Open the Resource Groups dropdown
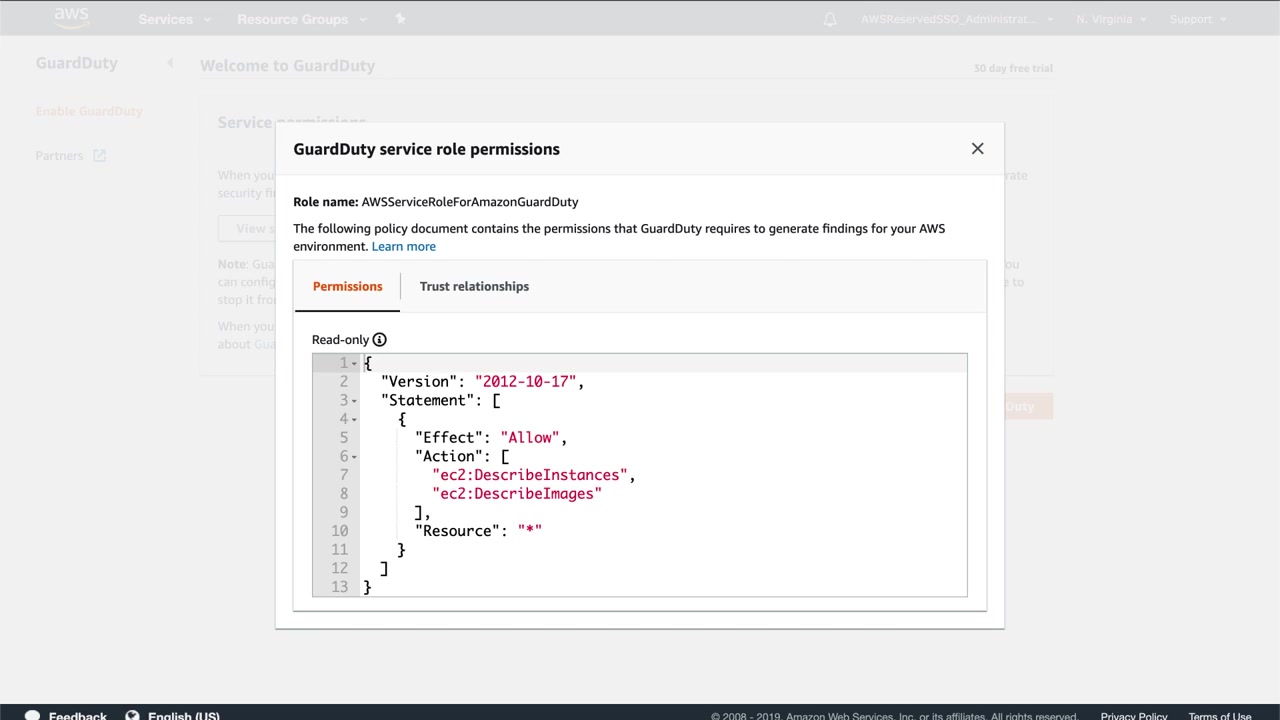The width and height of the screenshot is (1280, 720). 300,19
